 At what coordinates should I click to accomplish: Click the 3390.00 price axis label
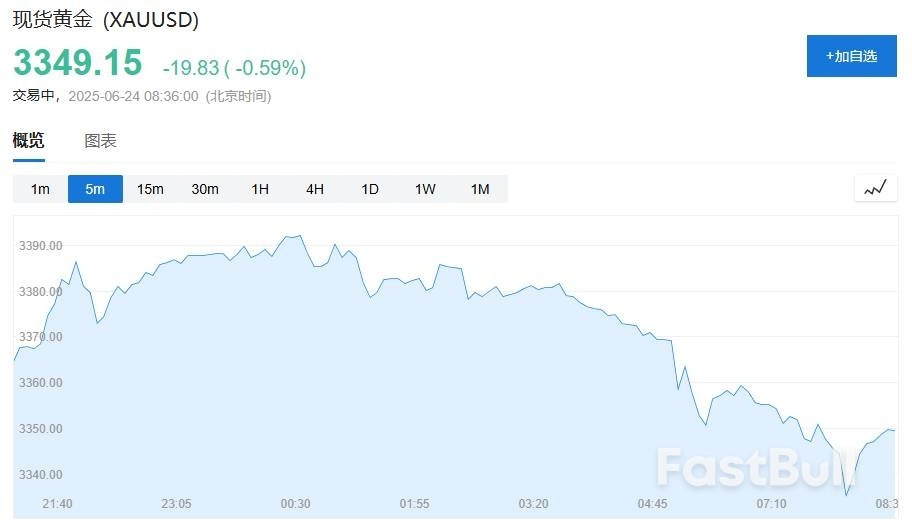41,246
